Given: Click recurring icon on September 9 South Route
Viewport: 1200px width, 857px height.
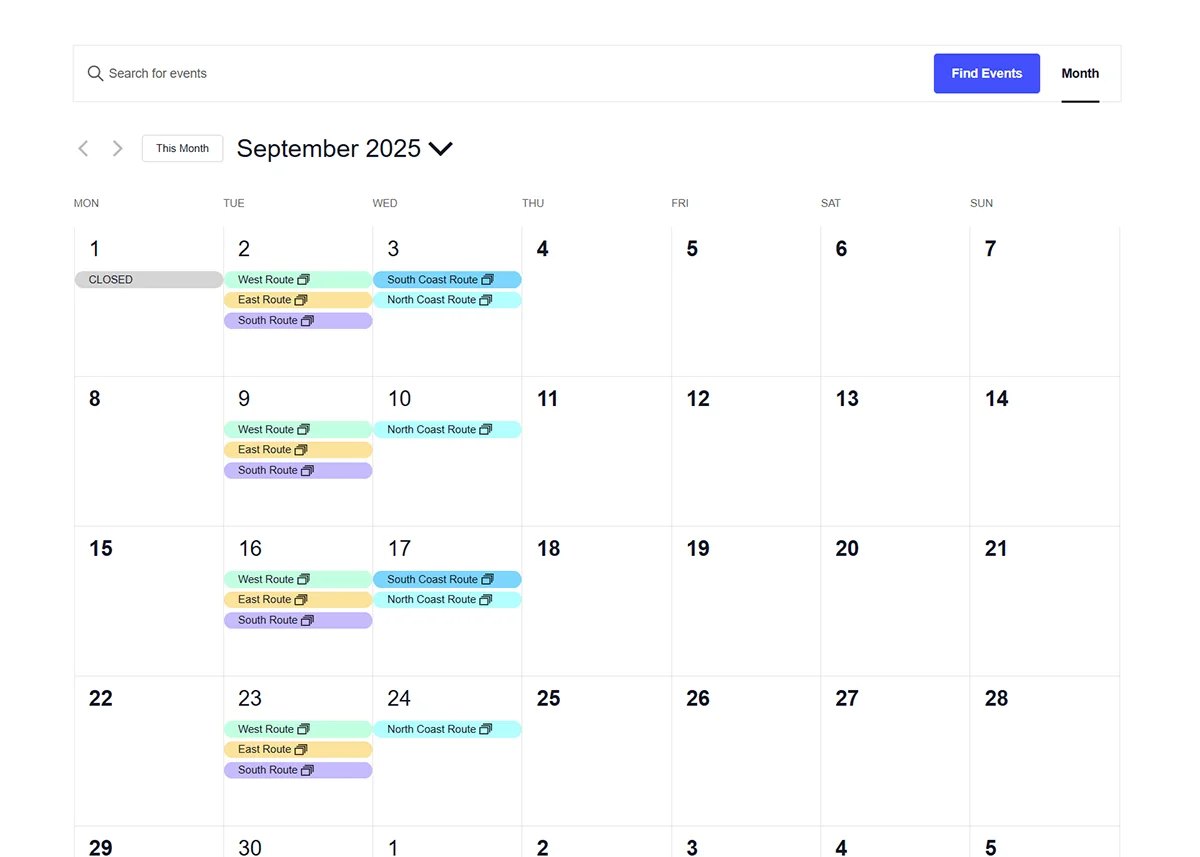Looking at the screenshot, I should 308,471.
